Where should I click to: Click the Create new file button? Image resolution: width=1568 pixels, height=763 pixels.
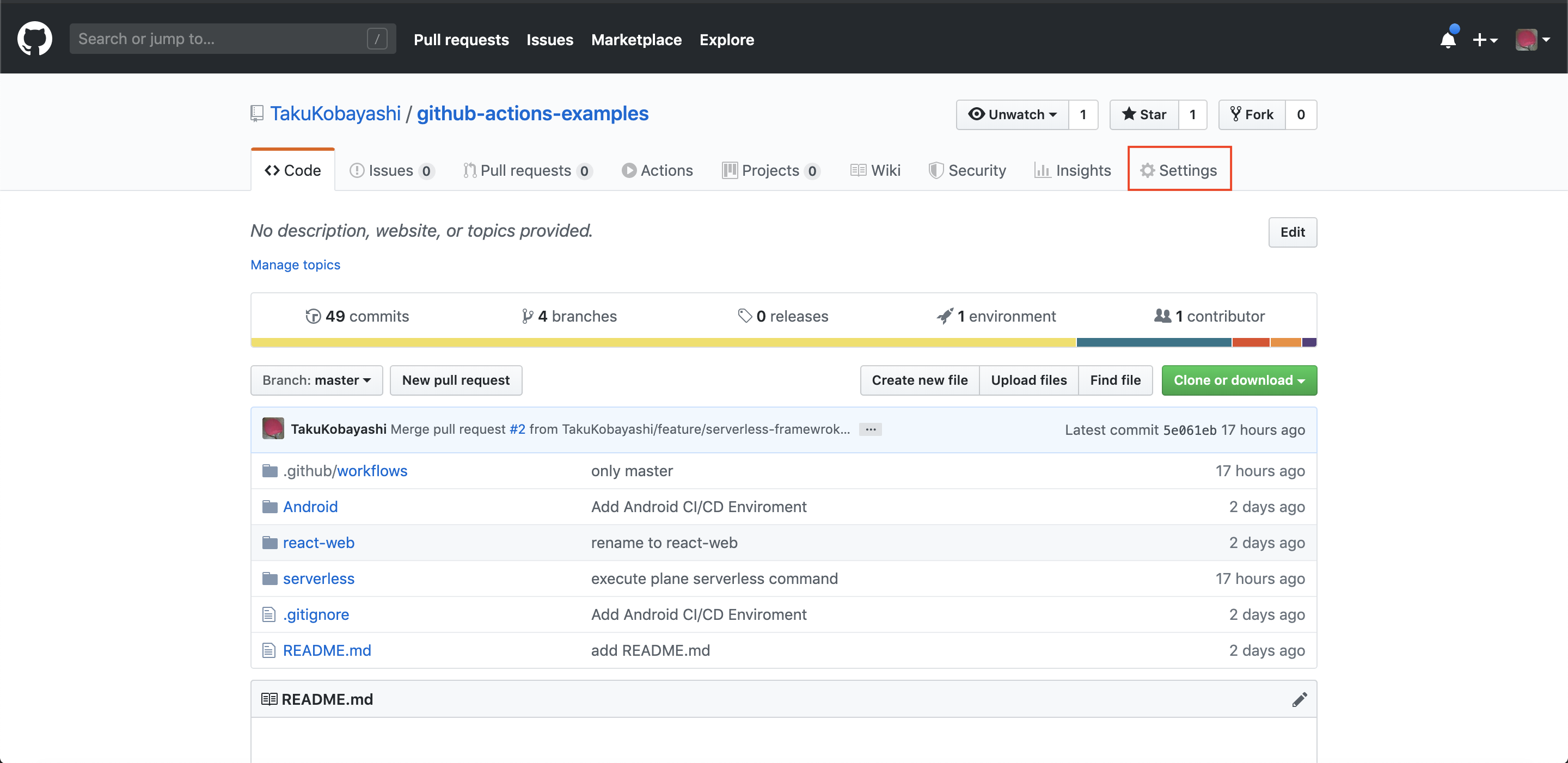pyautogui.click(x=919, y=380)
